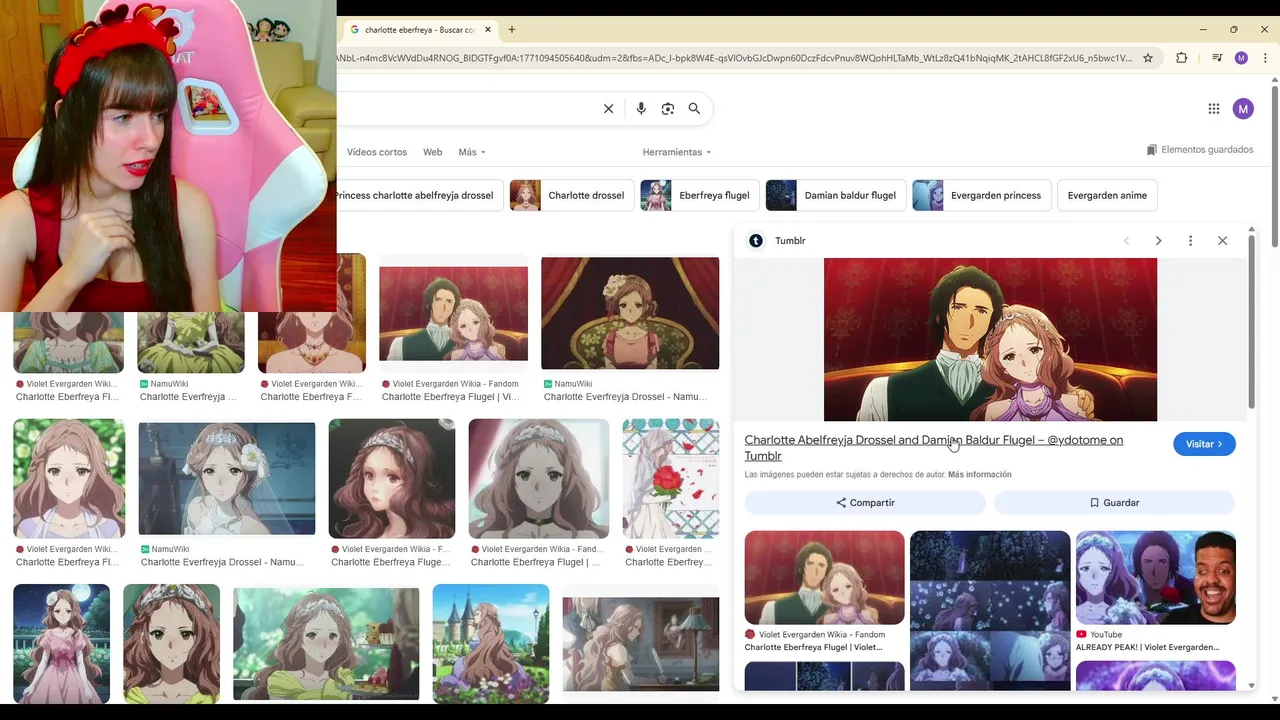1280x720 pixels.
Task: Switch to the Videos cortos tab
Action: (x=377, y=152)
